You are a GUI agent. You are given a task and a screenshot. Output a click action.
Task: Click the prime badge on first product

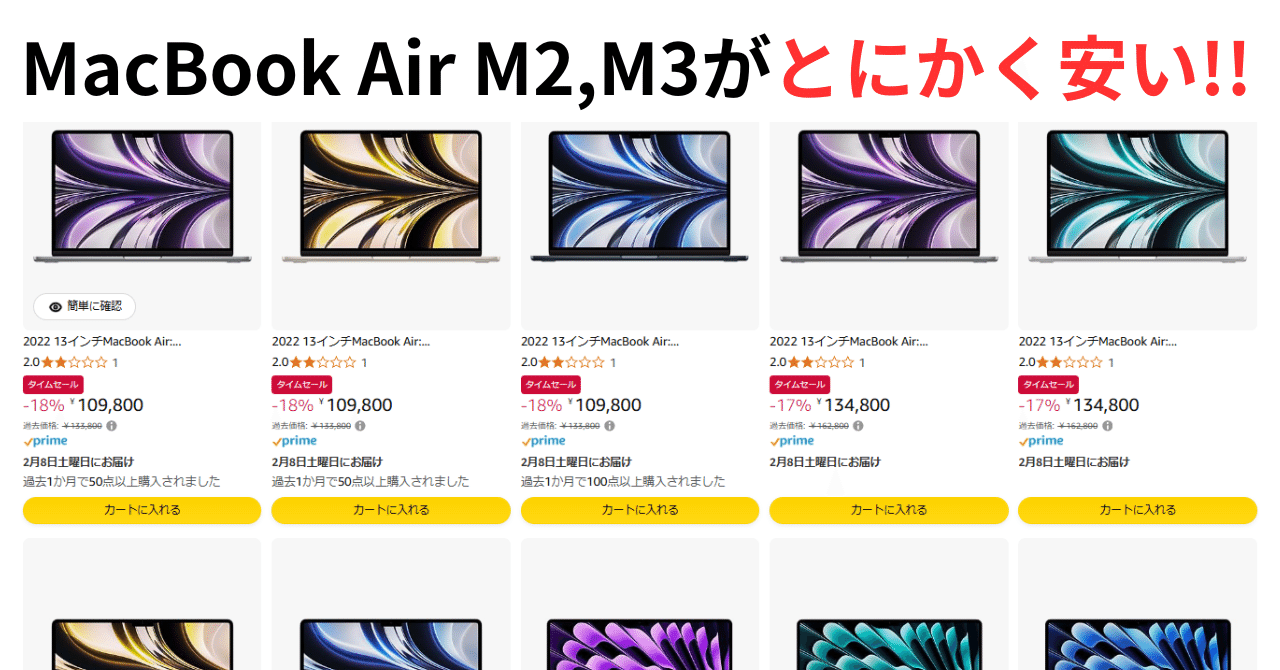click(45, 441)
